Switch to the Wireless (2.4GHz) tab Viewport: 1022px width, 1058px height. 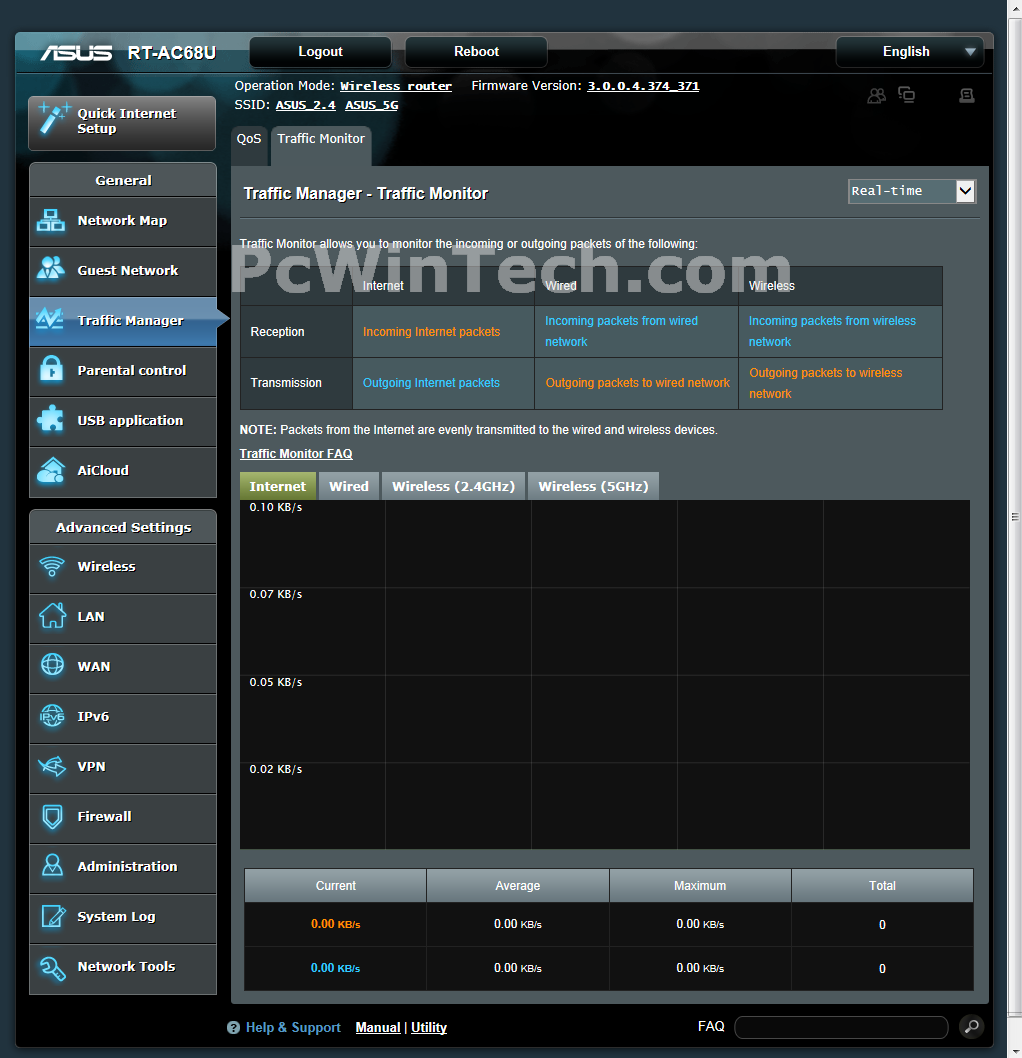pyautogui.click(x=453, y=486)
